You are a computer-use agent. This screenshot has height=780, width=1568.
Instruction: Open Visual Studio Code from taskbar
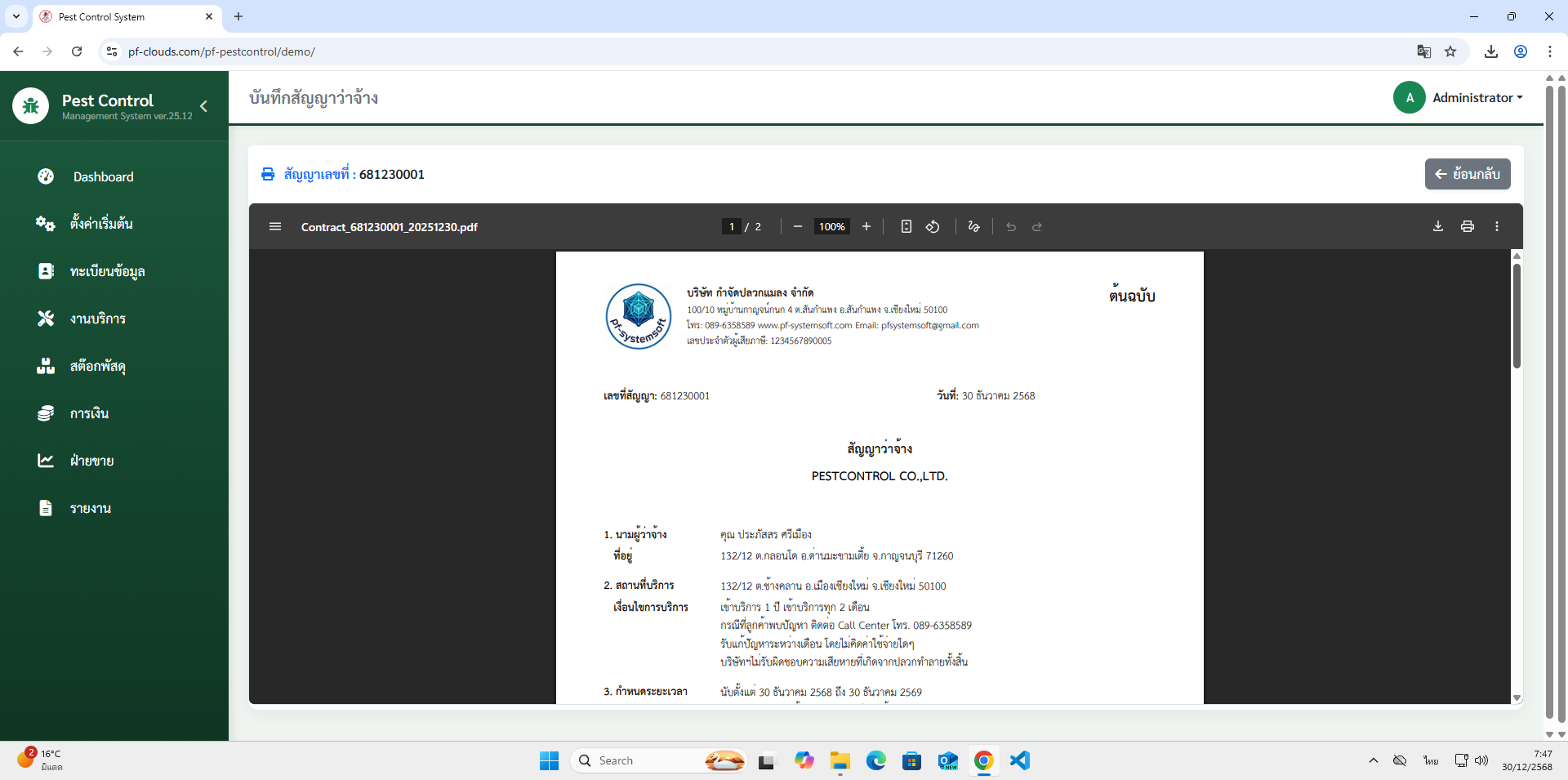(x=1019, y=760)
